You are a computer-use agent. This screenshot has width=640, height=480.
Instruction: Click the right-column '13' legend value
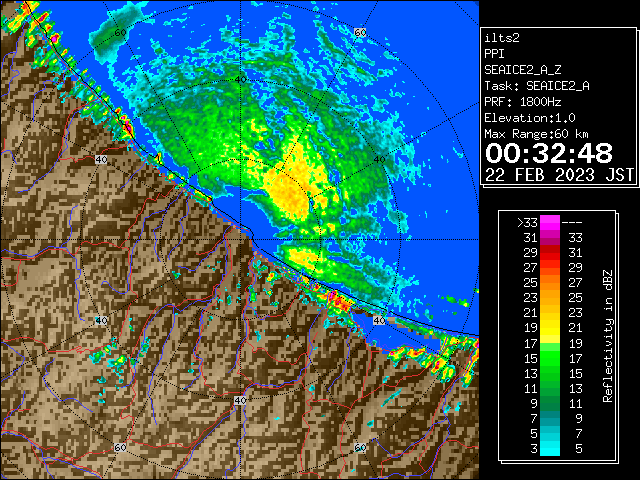tap(576, 388)
